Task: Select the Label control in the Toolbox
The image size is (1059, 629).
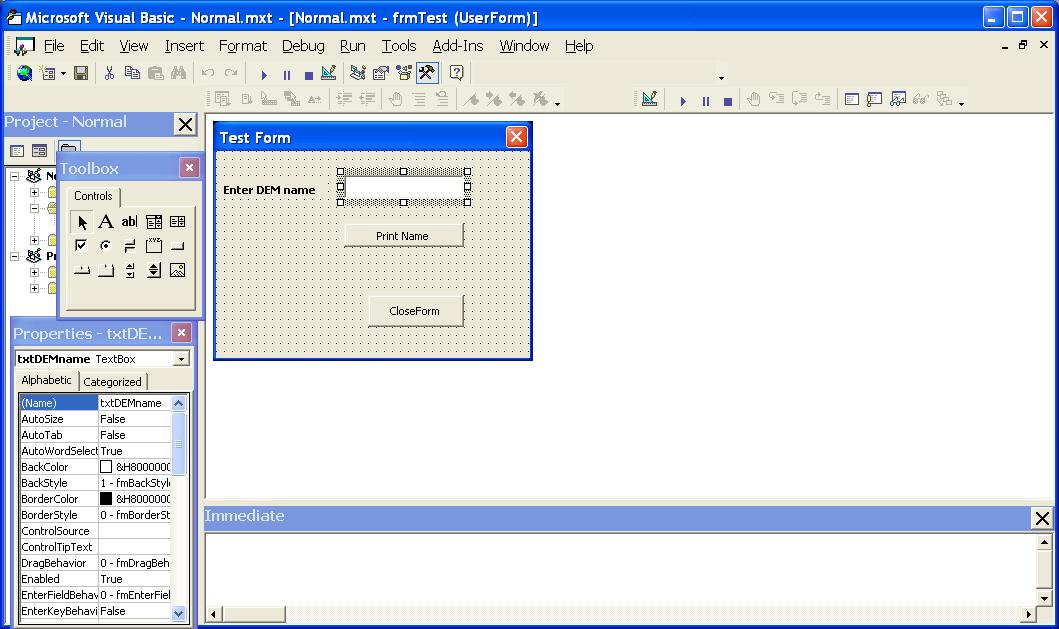Action: 105,222
